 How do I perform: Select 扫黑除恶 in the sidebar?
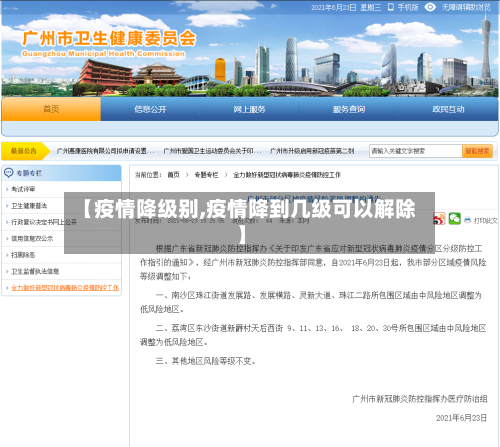[x=23, y=255]
